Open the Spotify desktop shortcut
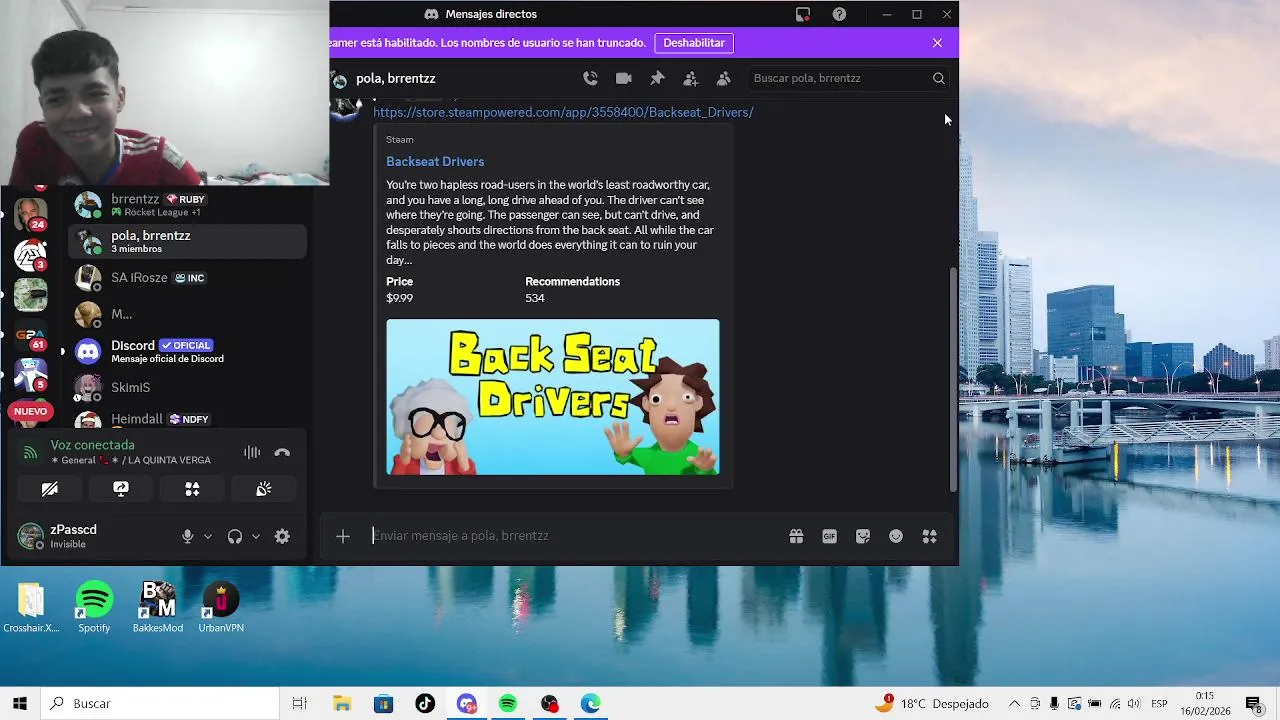Image resolution: width=1280 pixels, height=720 pixels. coord(94,607)
